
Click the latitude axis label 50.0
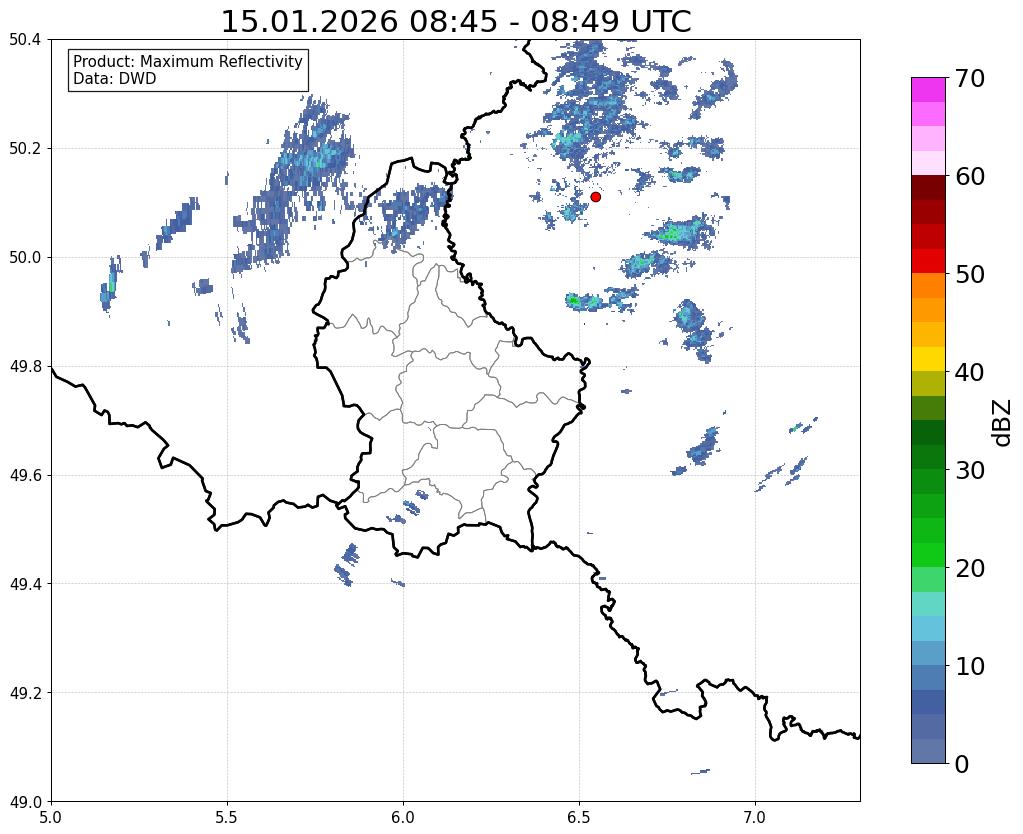pos(25,258)
